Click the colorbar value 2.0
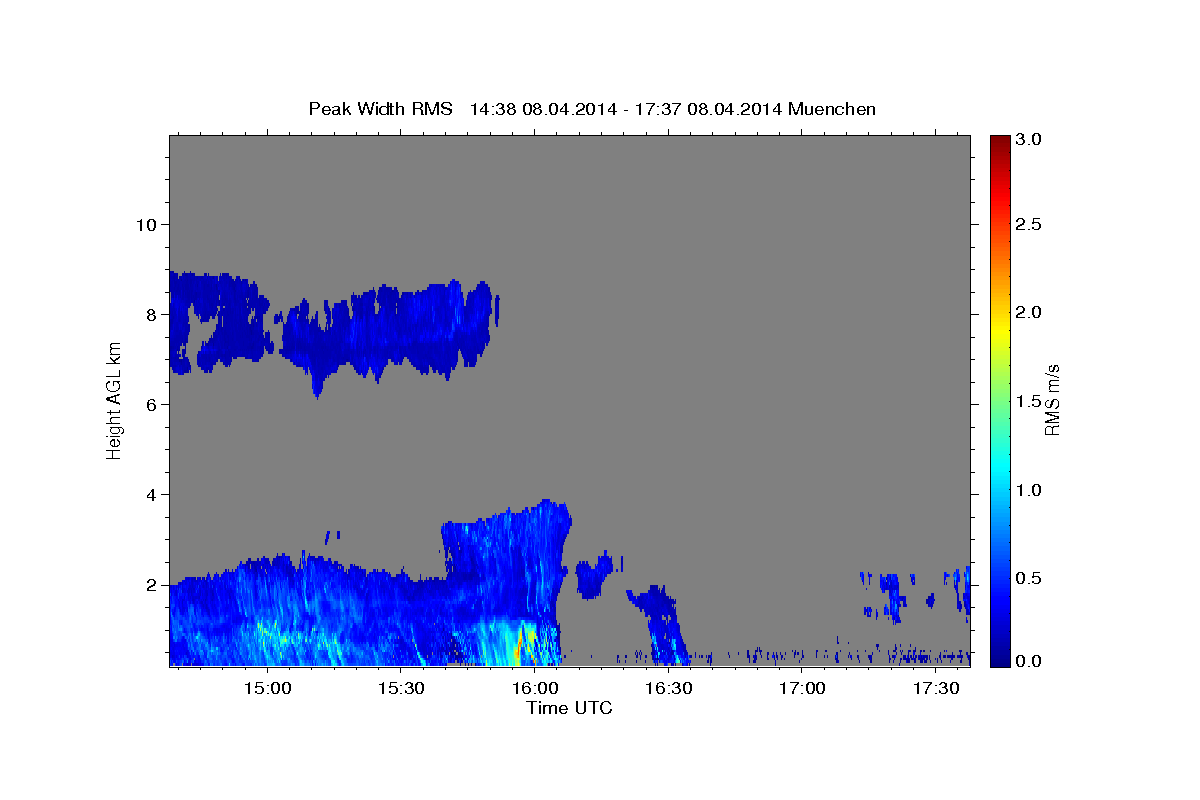This screenshot has width=1200, height=800. coord(1029,312)
